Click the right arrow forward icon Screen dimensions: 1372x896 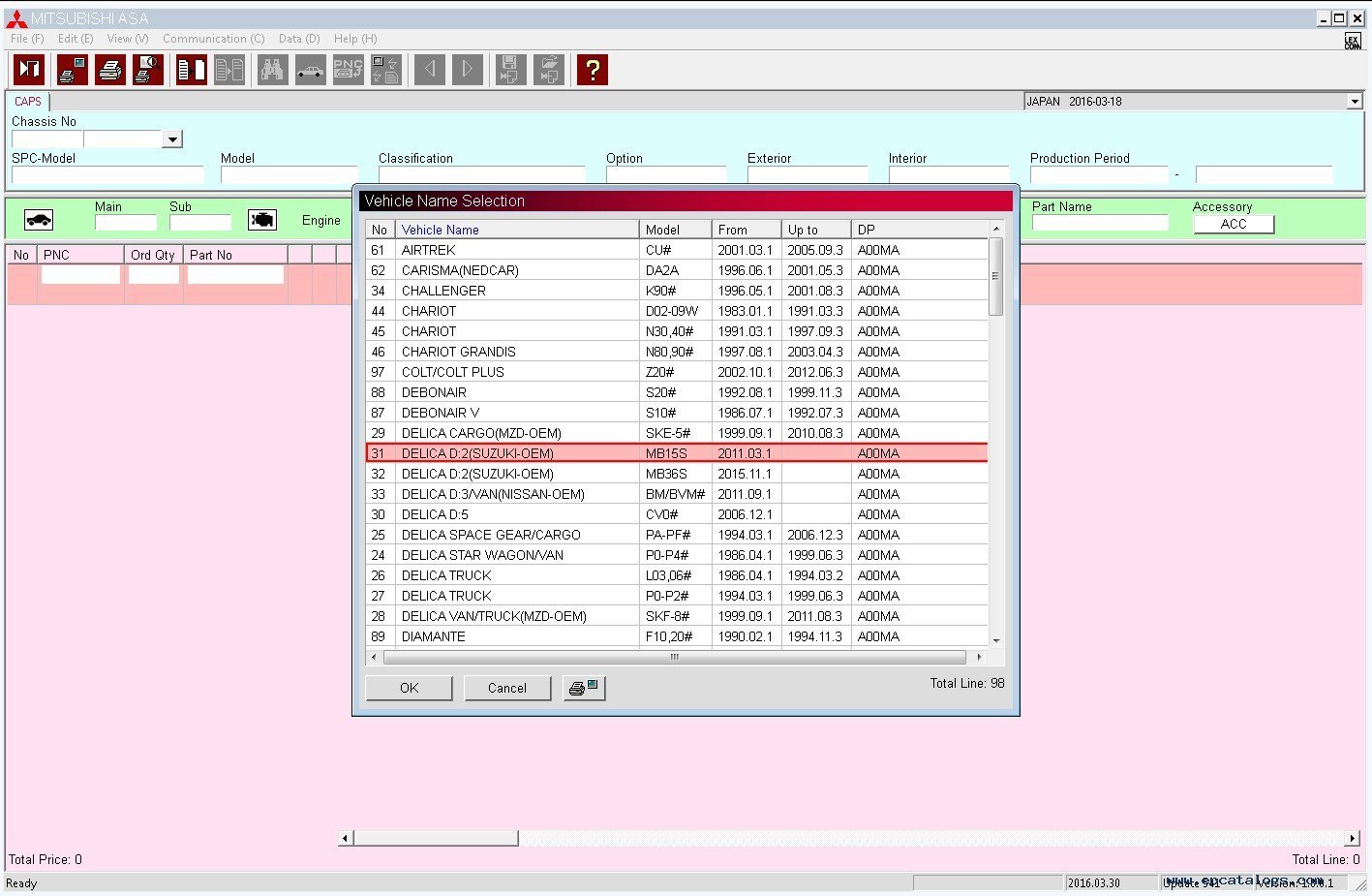pyautogui.click(x=468, y=69)
